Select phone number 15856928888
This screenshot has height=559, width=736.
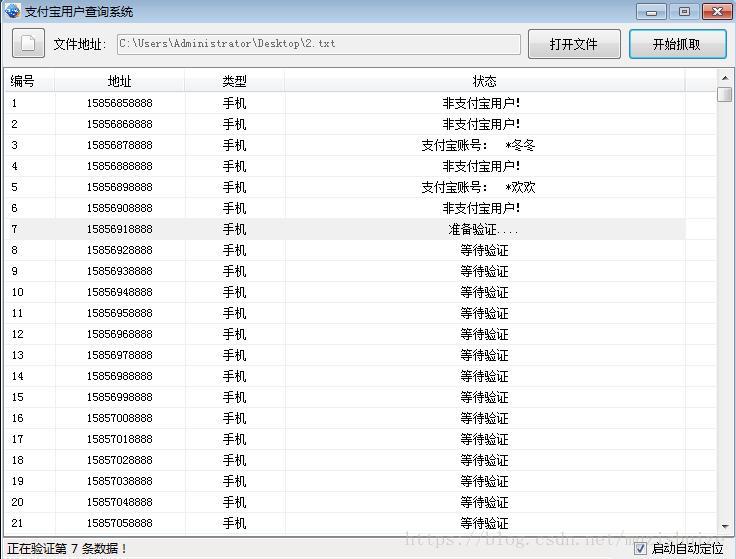tap(120, 250)
